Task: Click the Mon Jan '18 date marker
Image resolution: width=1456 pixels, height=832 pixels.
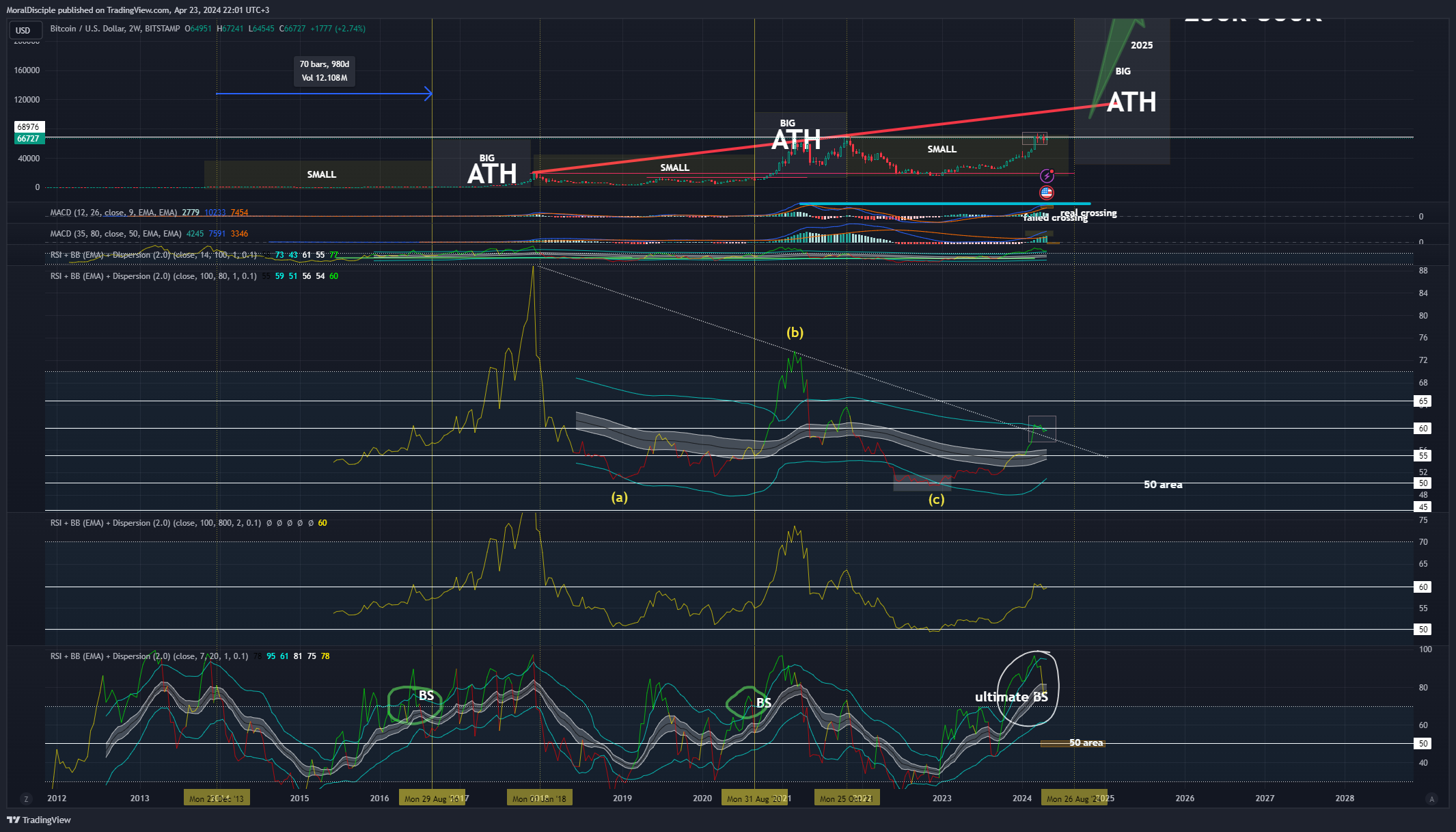Action: point(540,799)
